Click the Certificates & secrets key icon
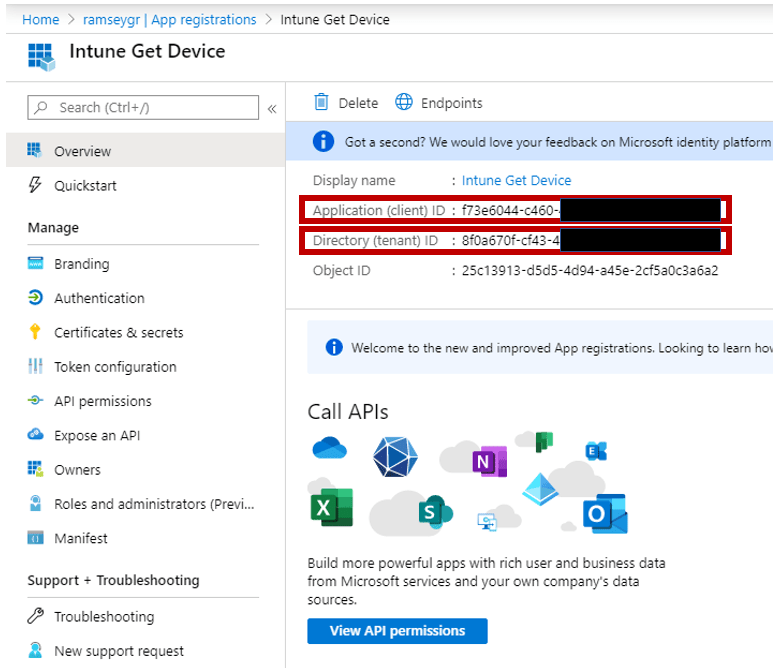This screenshot has width=779, height=668. pos(36,332)
